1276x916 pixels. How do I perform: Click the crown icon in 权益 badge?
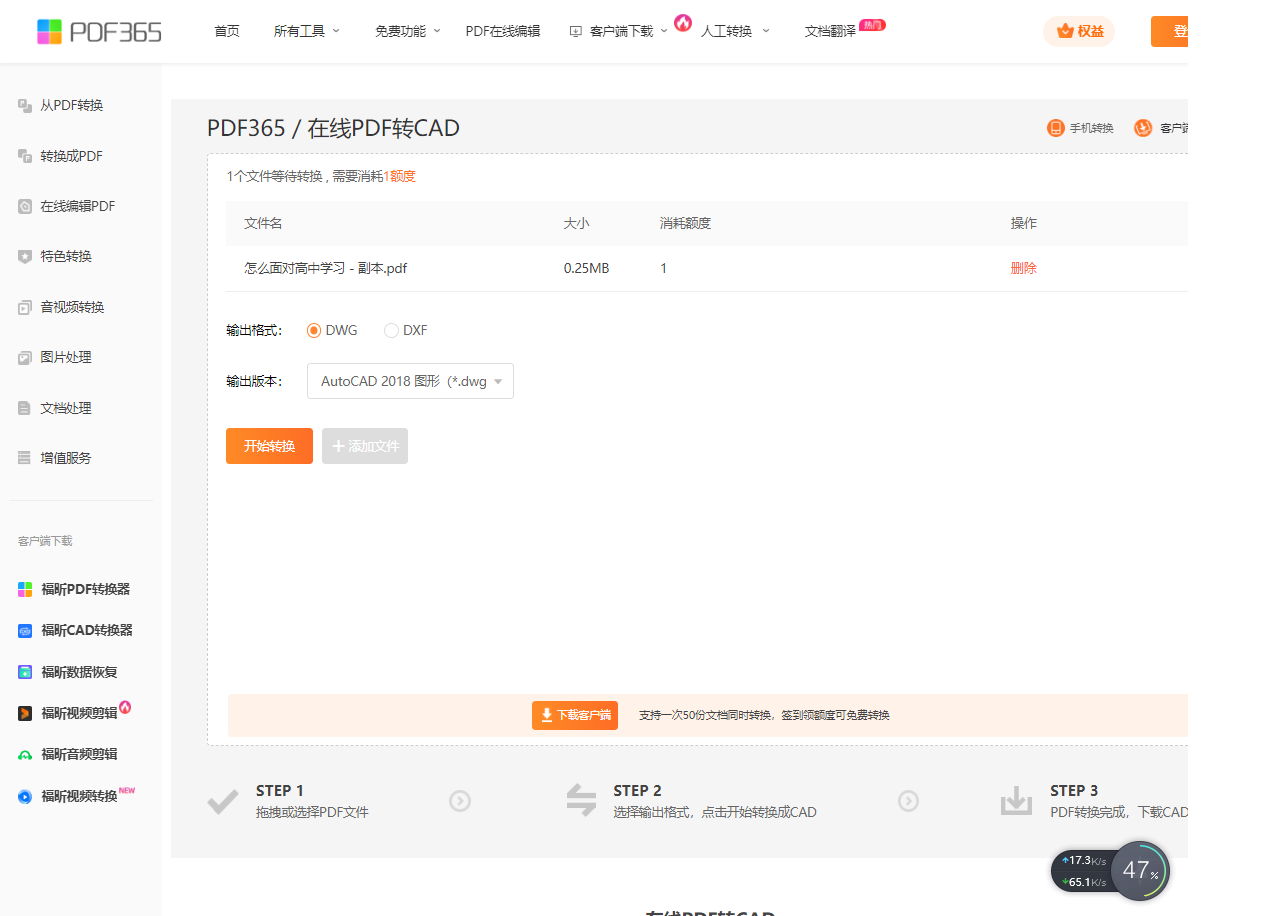click(1065, 31)
